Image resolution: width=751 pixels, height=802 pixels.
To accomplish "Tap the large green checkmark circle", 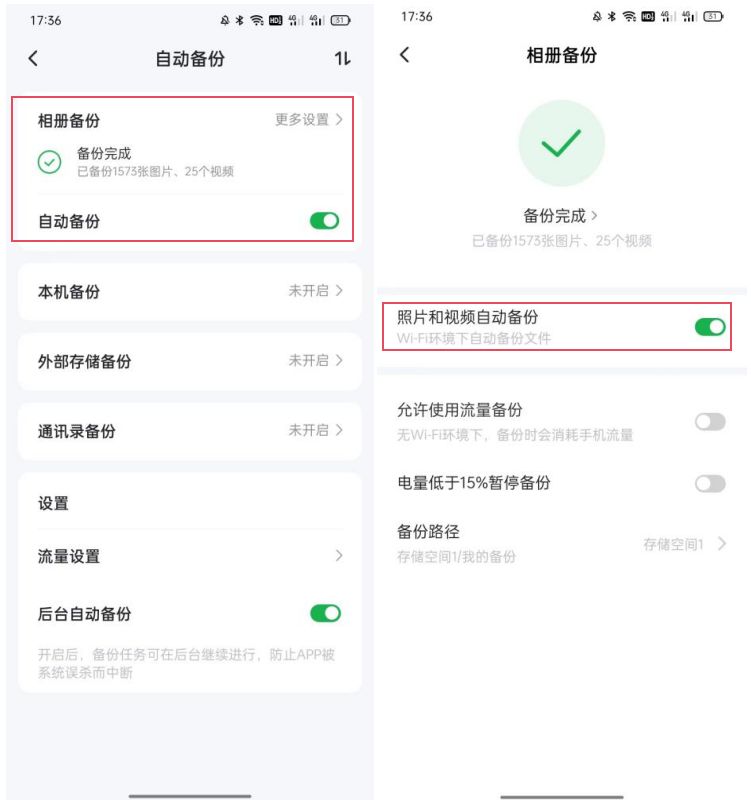I will point(561,143).
